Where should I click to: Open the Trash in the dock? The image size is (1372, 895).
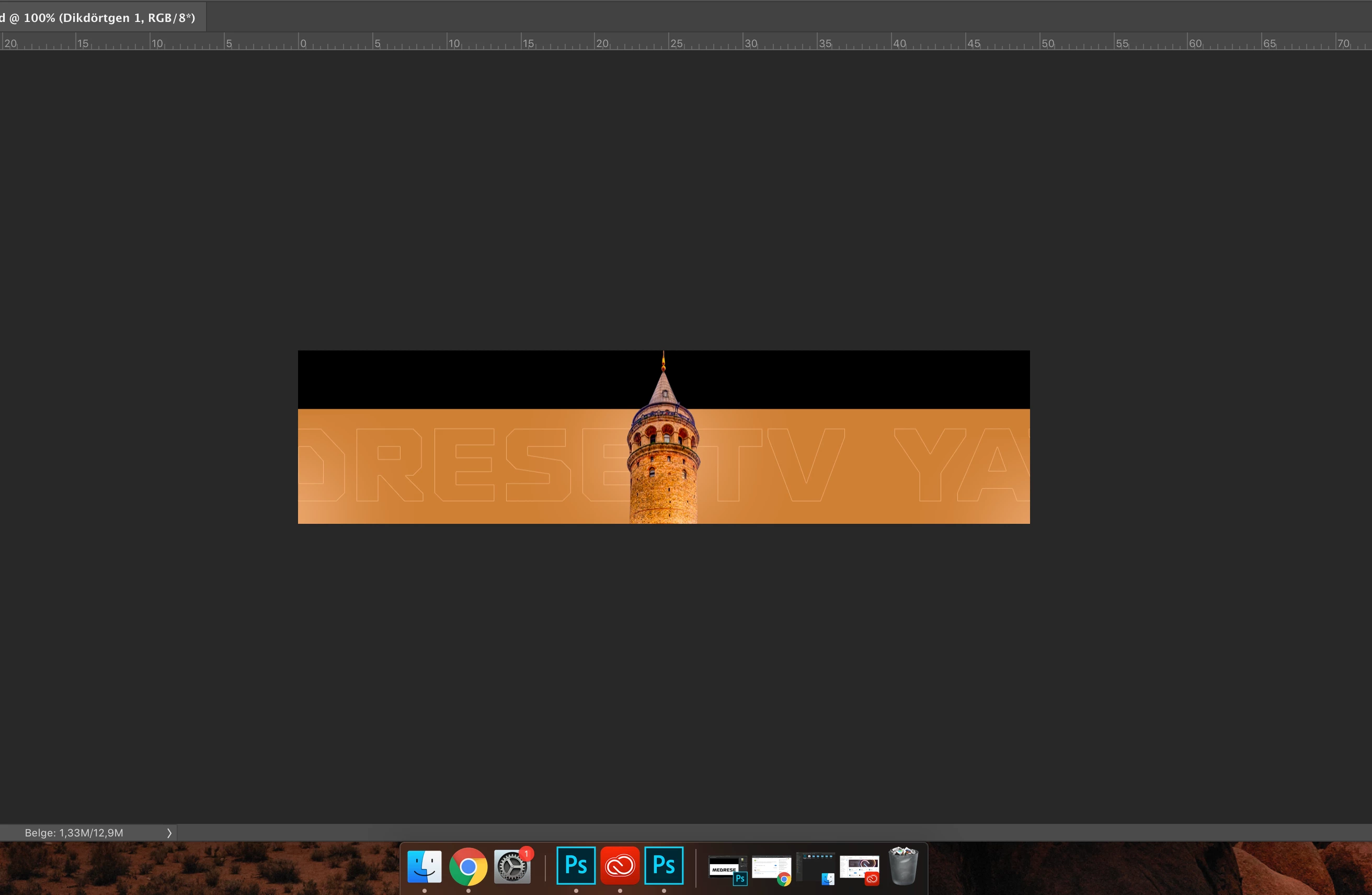point(904,866)
